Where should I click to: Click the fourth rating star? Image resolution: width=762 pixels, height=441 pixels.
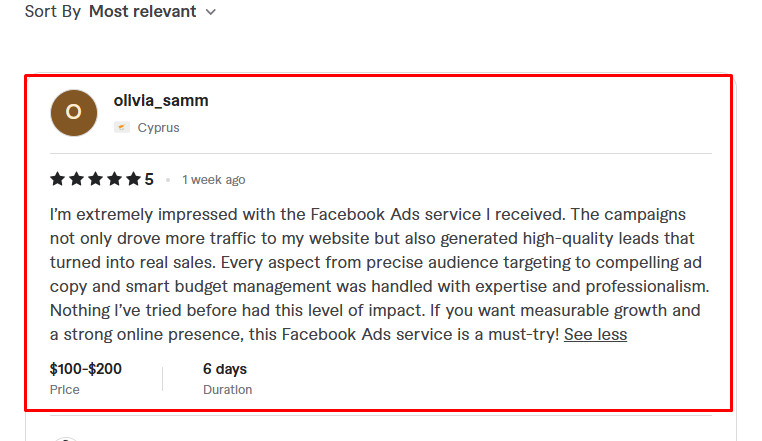tap(115, 180)
